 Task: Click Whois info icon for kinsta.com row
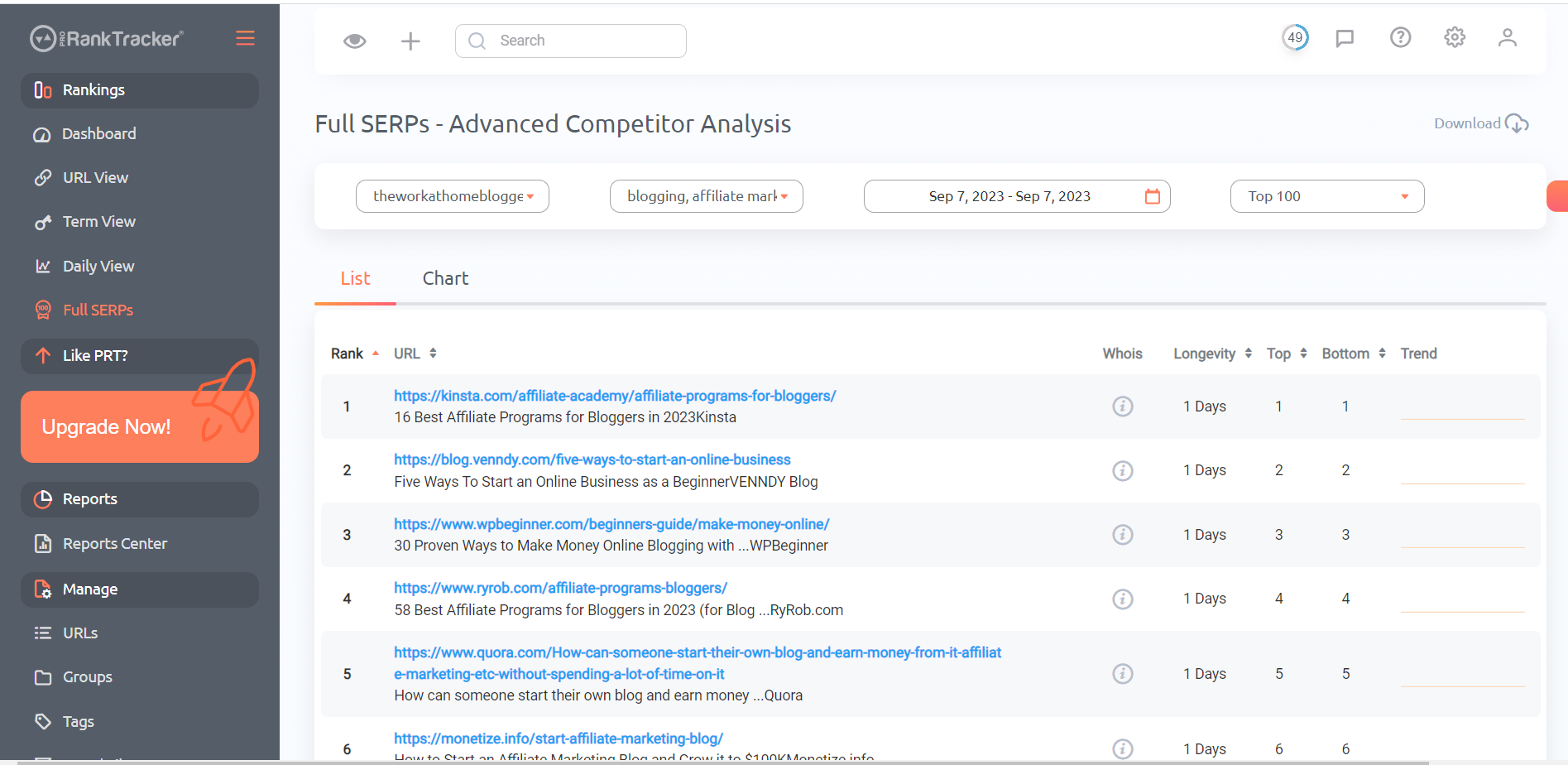1122,407
